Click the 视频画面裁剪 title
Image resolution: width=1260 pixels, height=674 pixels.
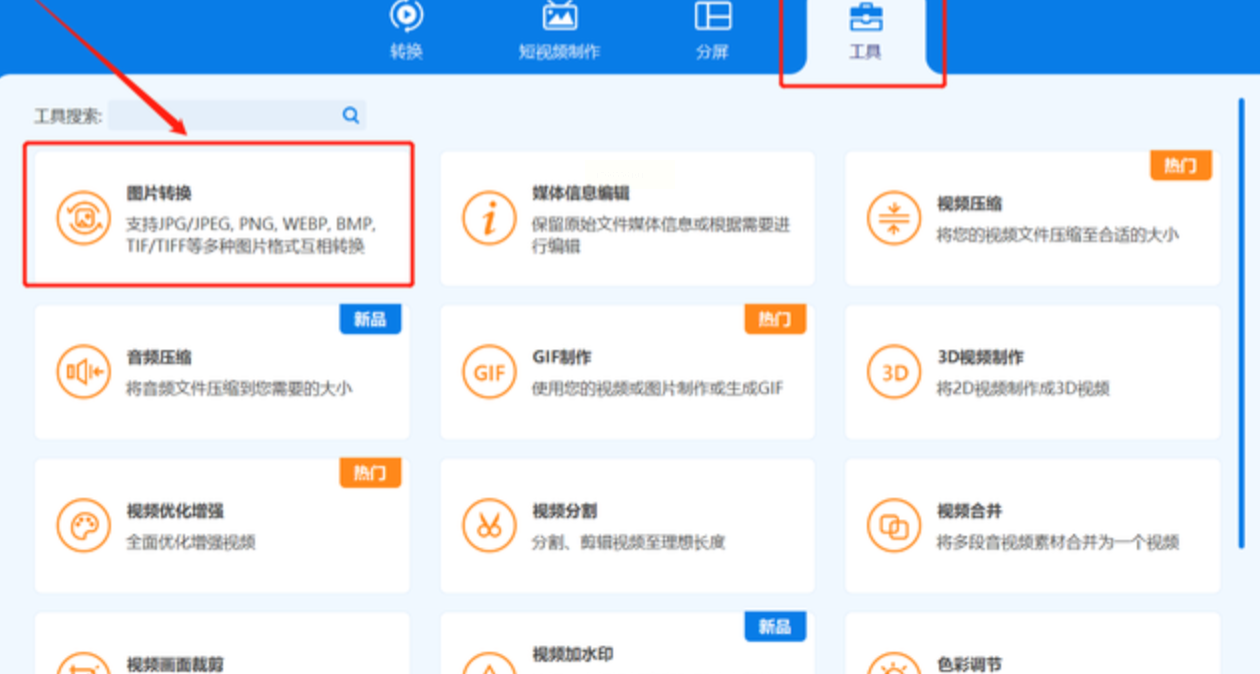175,664
